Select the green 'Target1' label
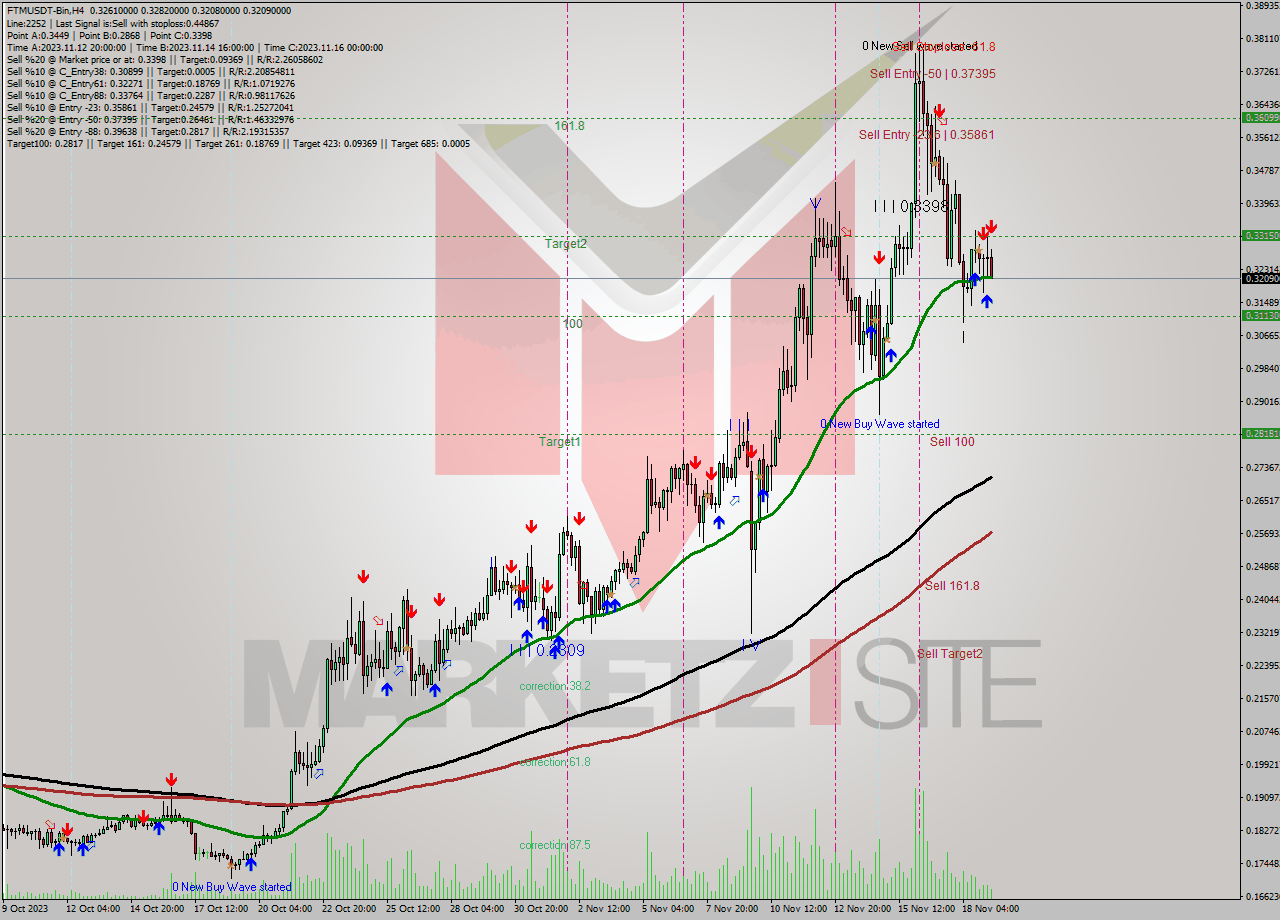 [560, 441]
